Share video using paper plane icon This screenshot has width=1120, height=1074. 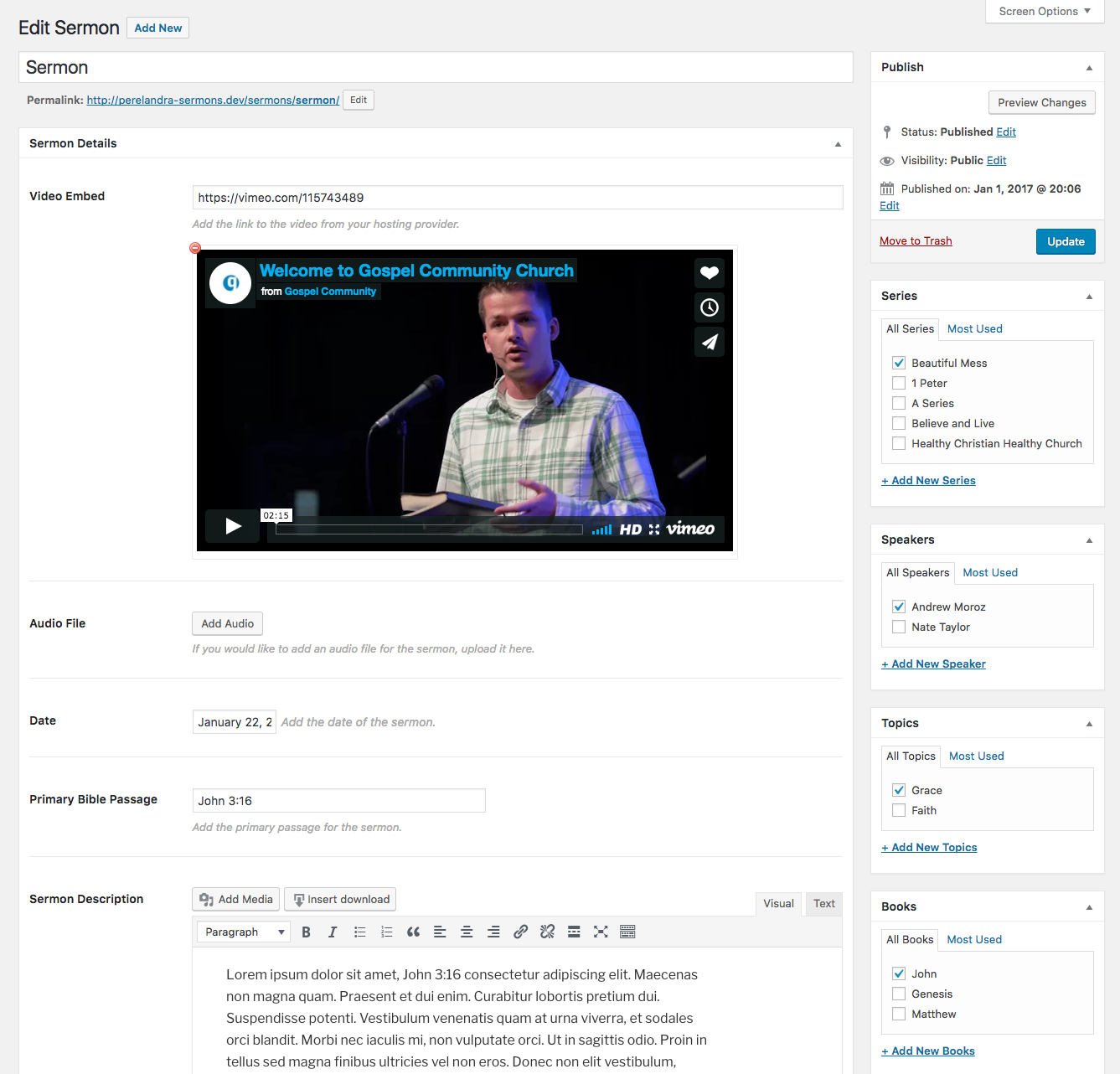[709, 342]
